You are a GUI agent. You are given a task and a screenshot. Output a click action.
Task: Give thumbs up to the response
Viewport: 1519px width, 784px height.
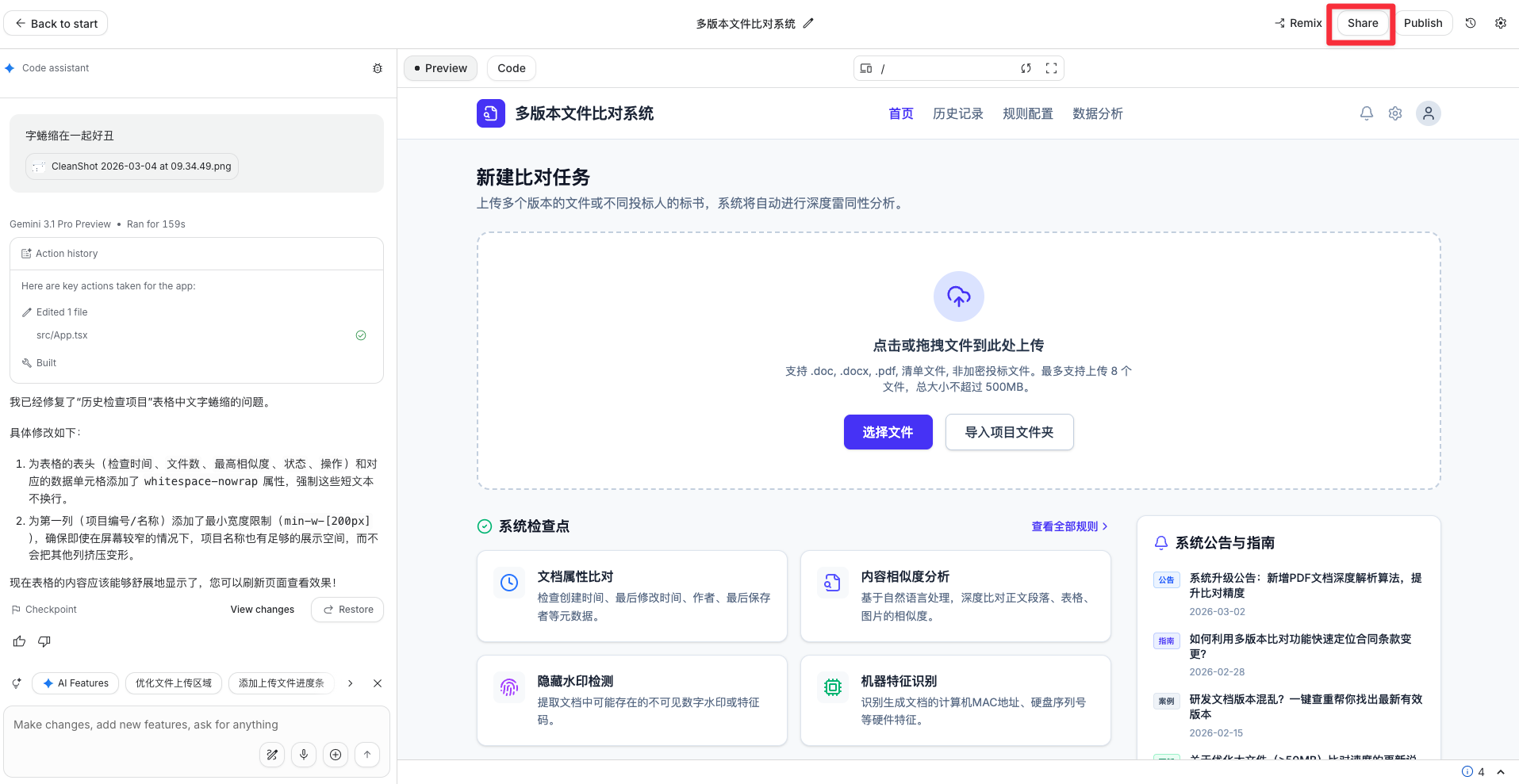click(x=19, y=641)
